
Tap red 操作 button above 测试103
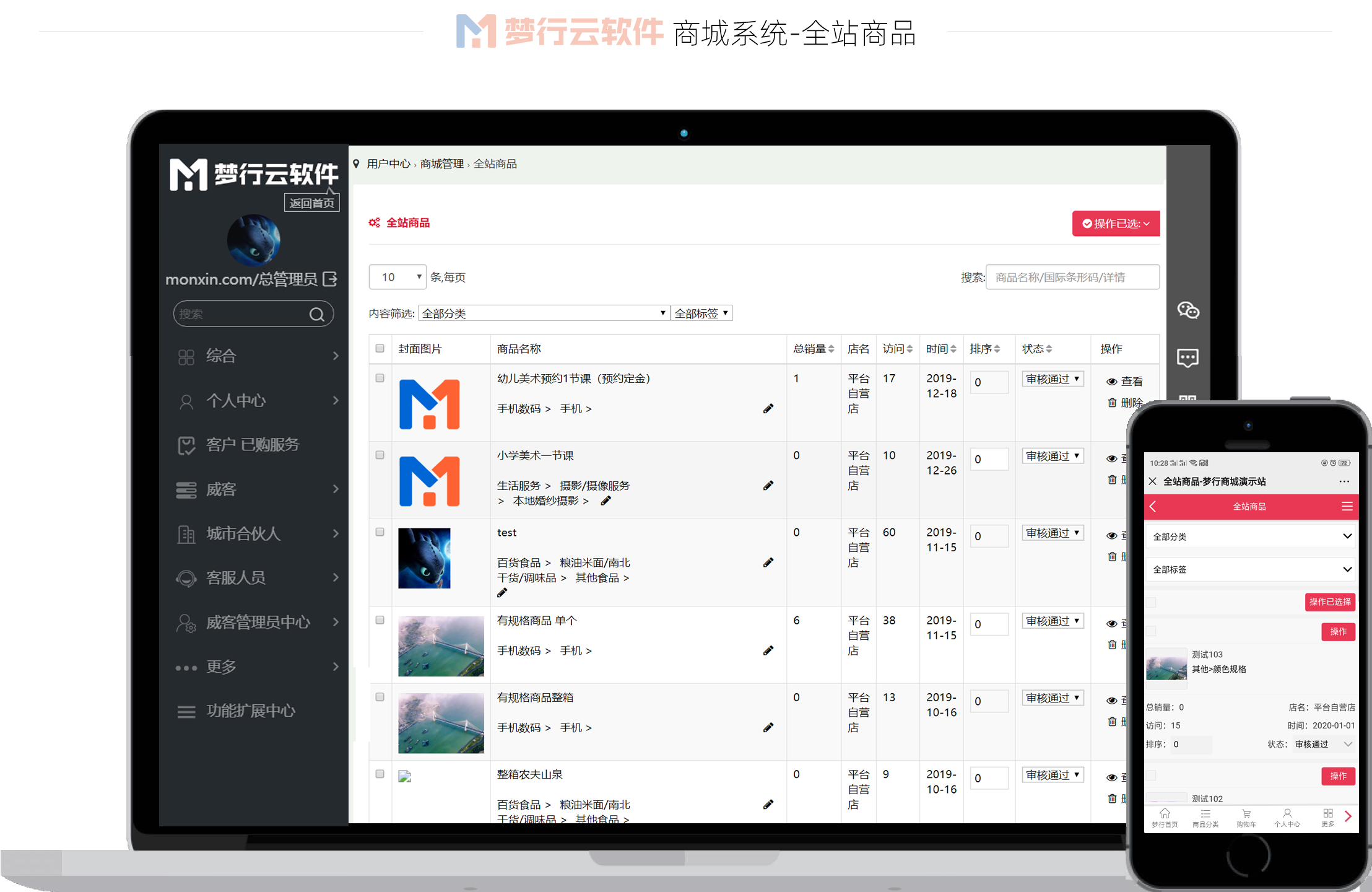1338,631
